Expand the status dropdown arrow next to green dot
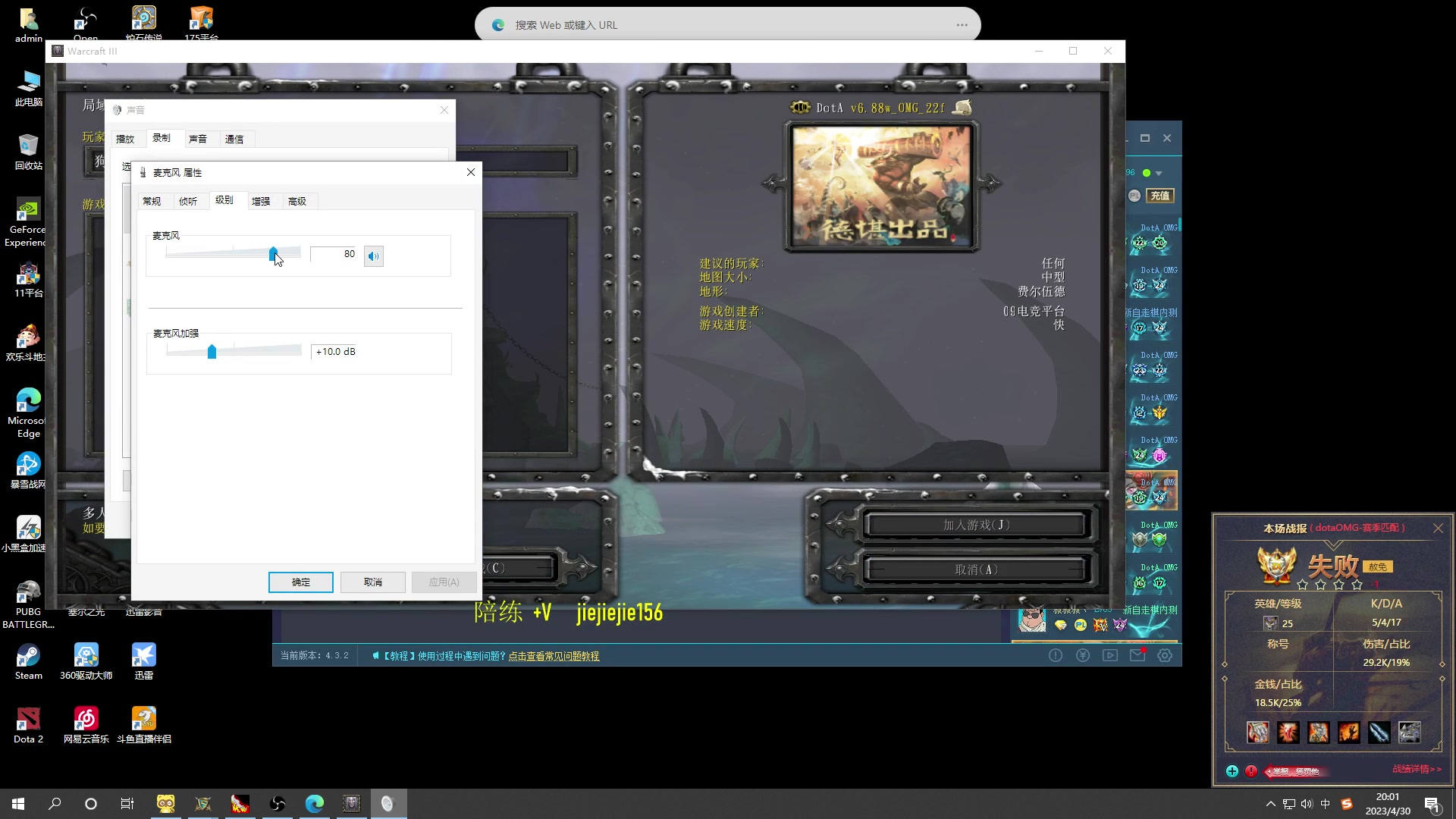This screenshot has height=819, width=1456. [1159, 174]
